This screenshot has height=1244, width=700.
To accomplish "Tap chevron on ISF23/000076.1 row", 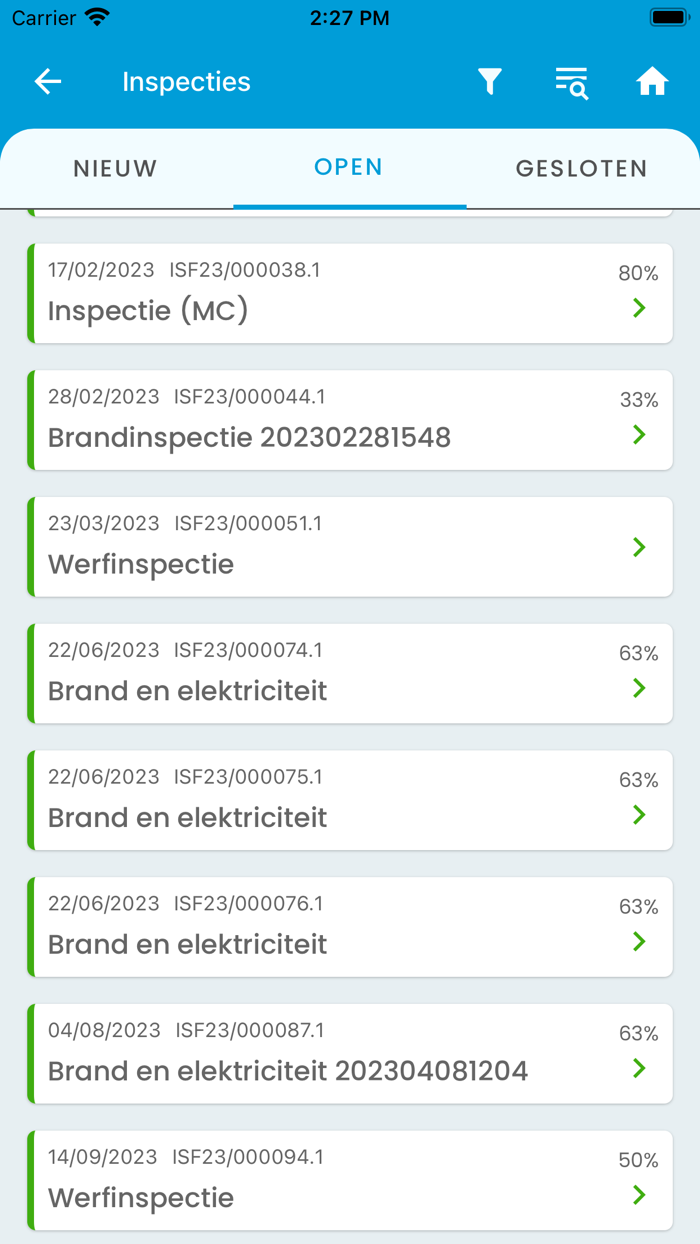I will (640, 942).
